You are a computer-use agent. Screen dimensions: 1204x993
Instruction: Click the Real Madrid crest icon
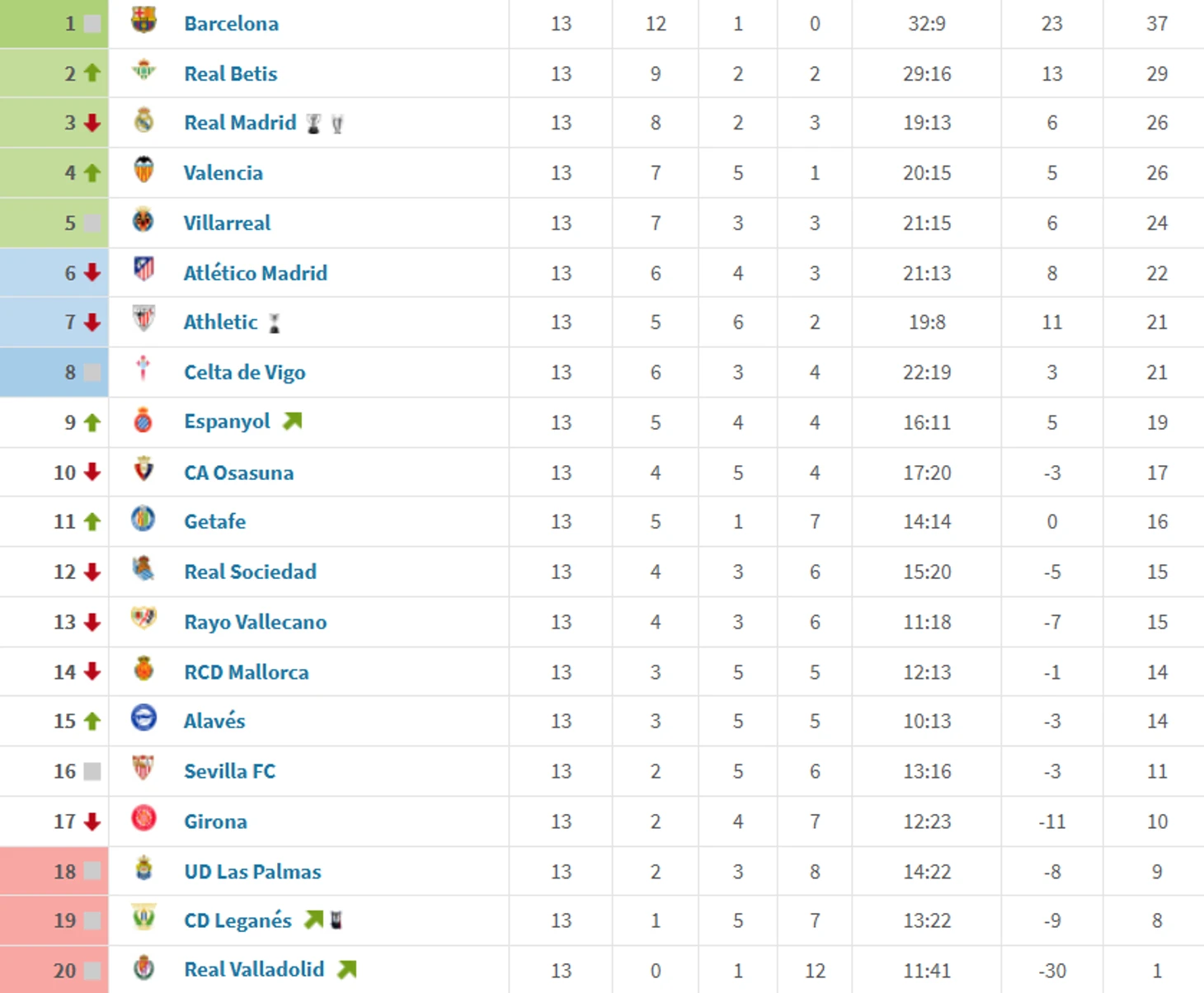(x=143, y=120)
